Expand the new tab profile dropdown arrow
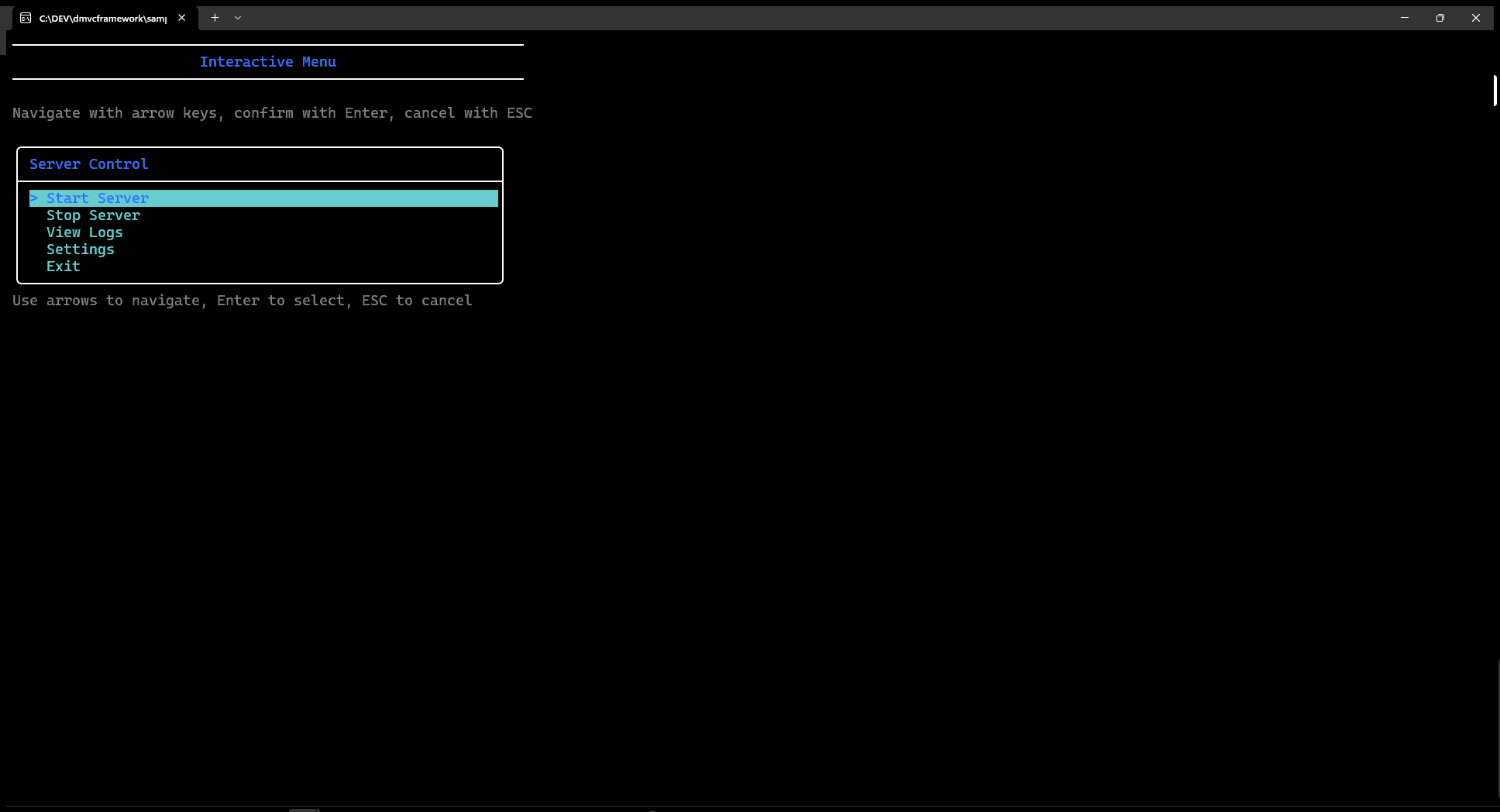 pyautogui.click(x=238, y=18)
